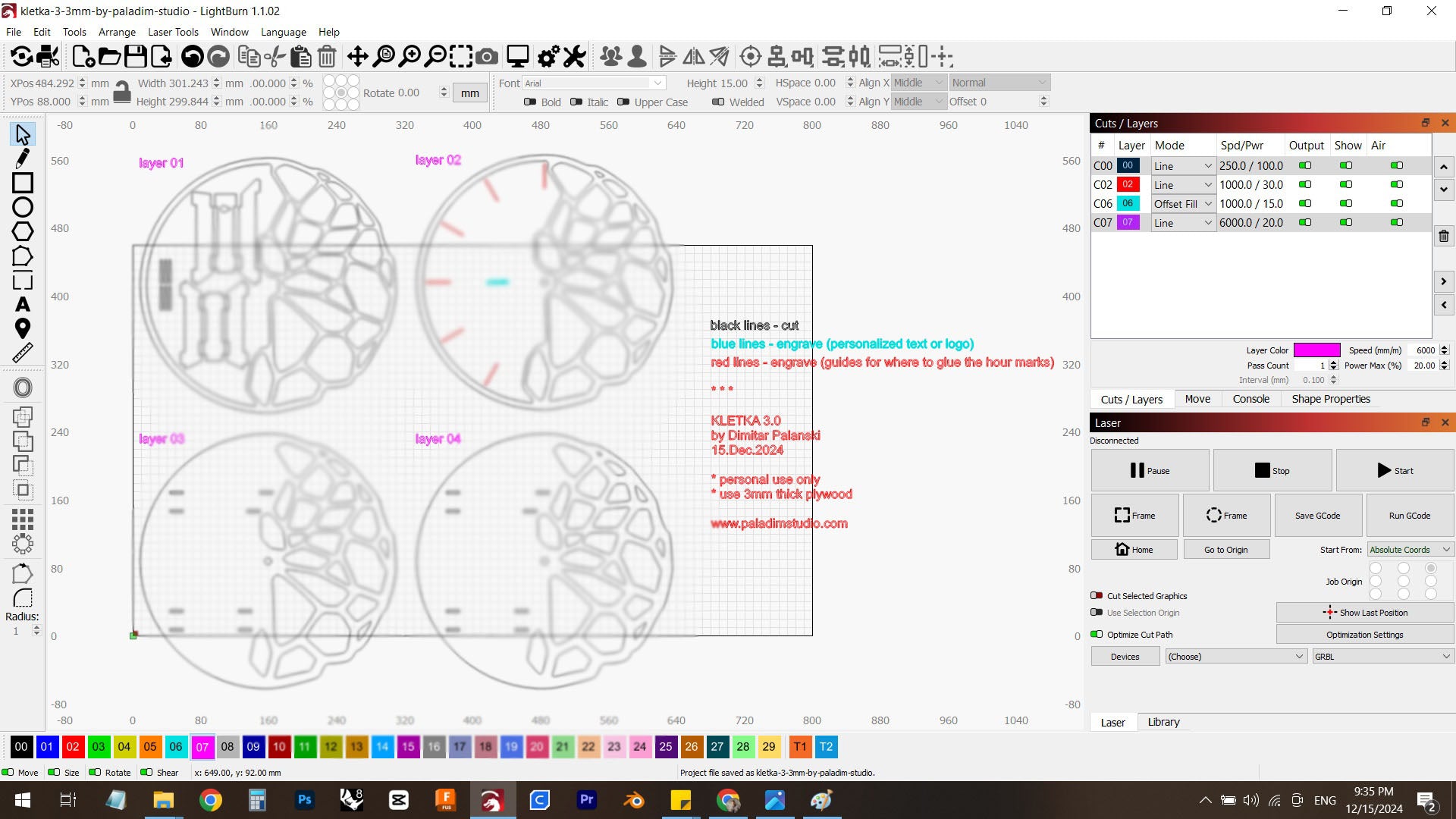The height and width of the screenshot is (819, 1456).
Task: Select the Ellipse drawing tool
Action: coord(23,207)
